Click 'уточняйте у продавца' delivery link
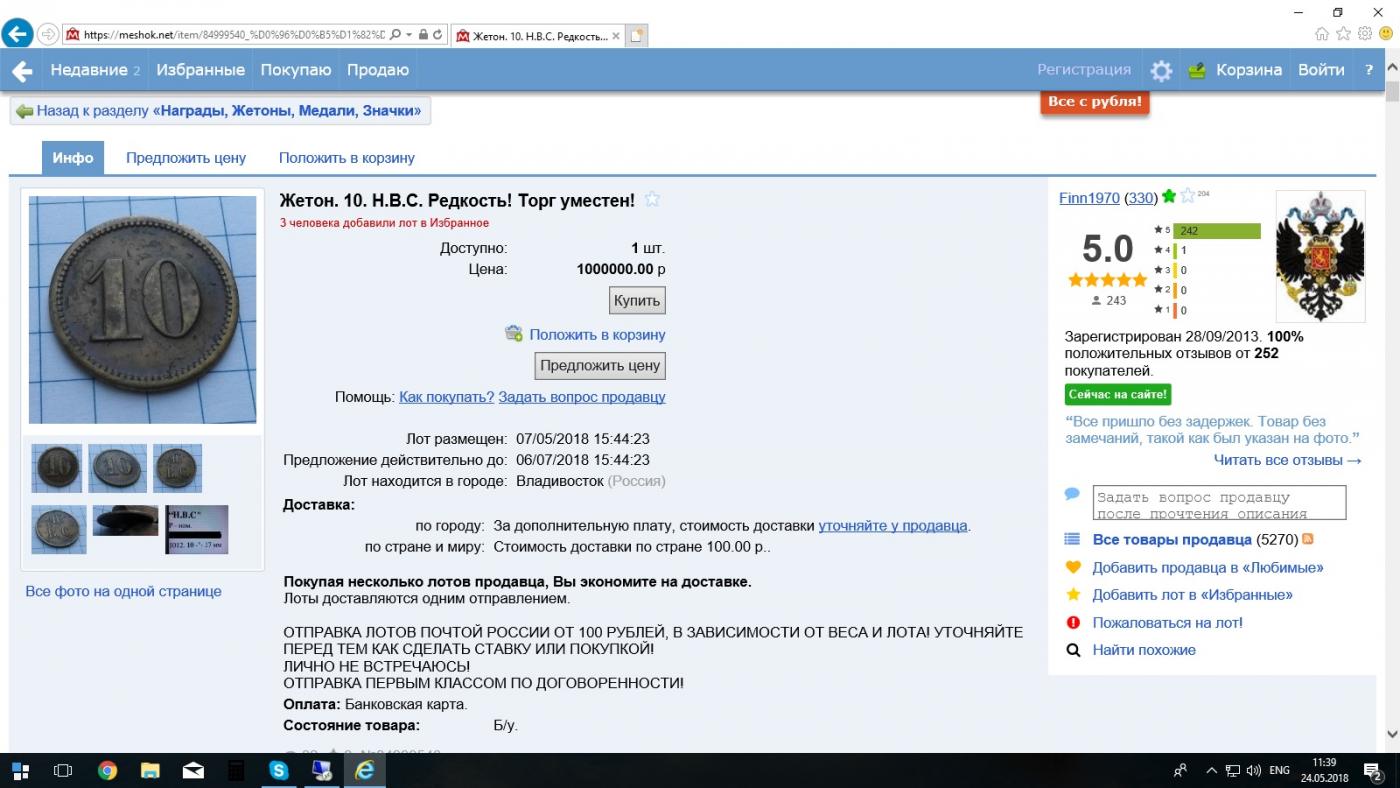 [x=894, y=525]
